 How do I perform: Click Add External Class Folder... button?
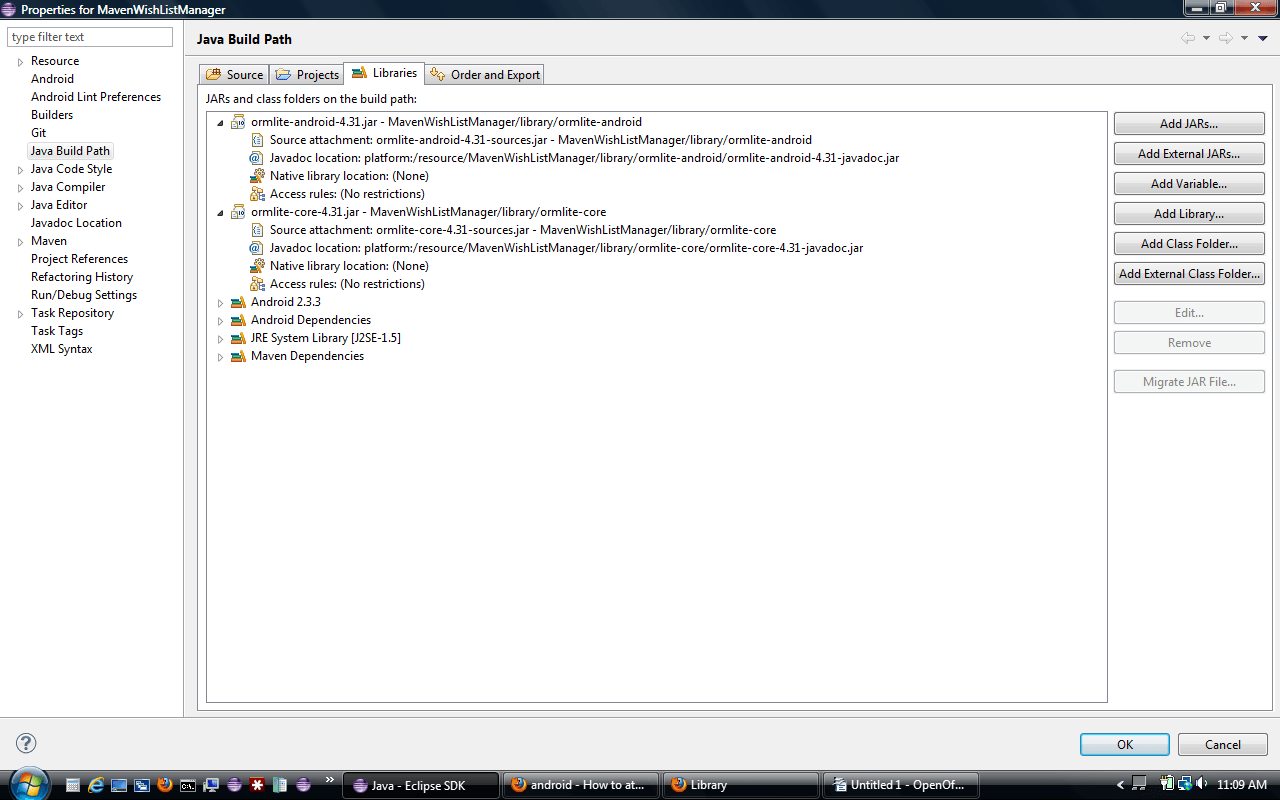click(1189, 274)
